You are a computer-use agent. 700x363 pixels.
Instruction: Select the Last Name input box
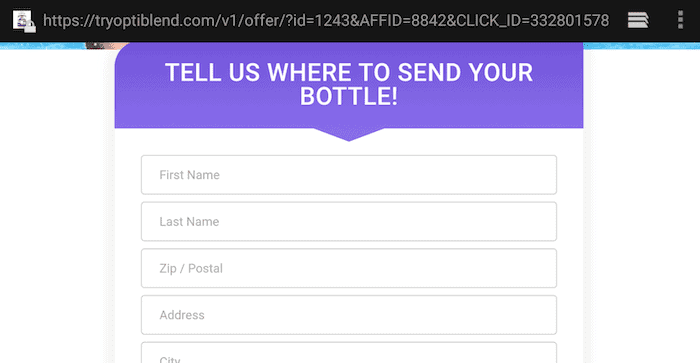point(349,221)
